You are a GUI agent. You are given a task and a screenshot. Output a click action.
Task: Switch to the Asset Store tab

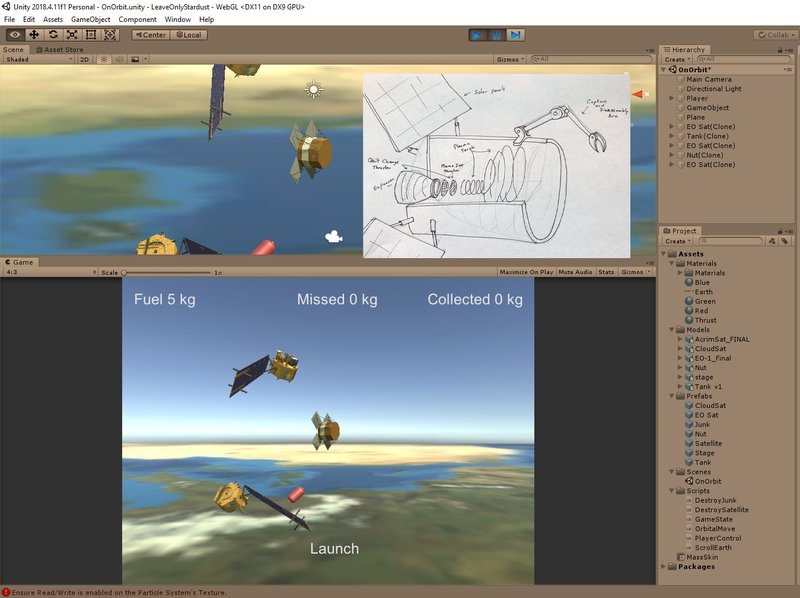61,49
